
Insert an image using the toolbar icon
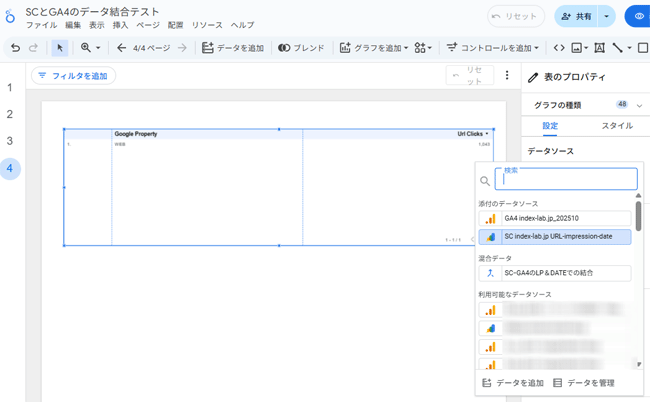(x=579, y=47)
